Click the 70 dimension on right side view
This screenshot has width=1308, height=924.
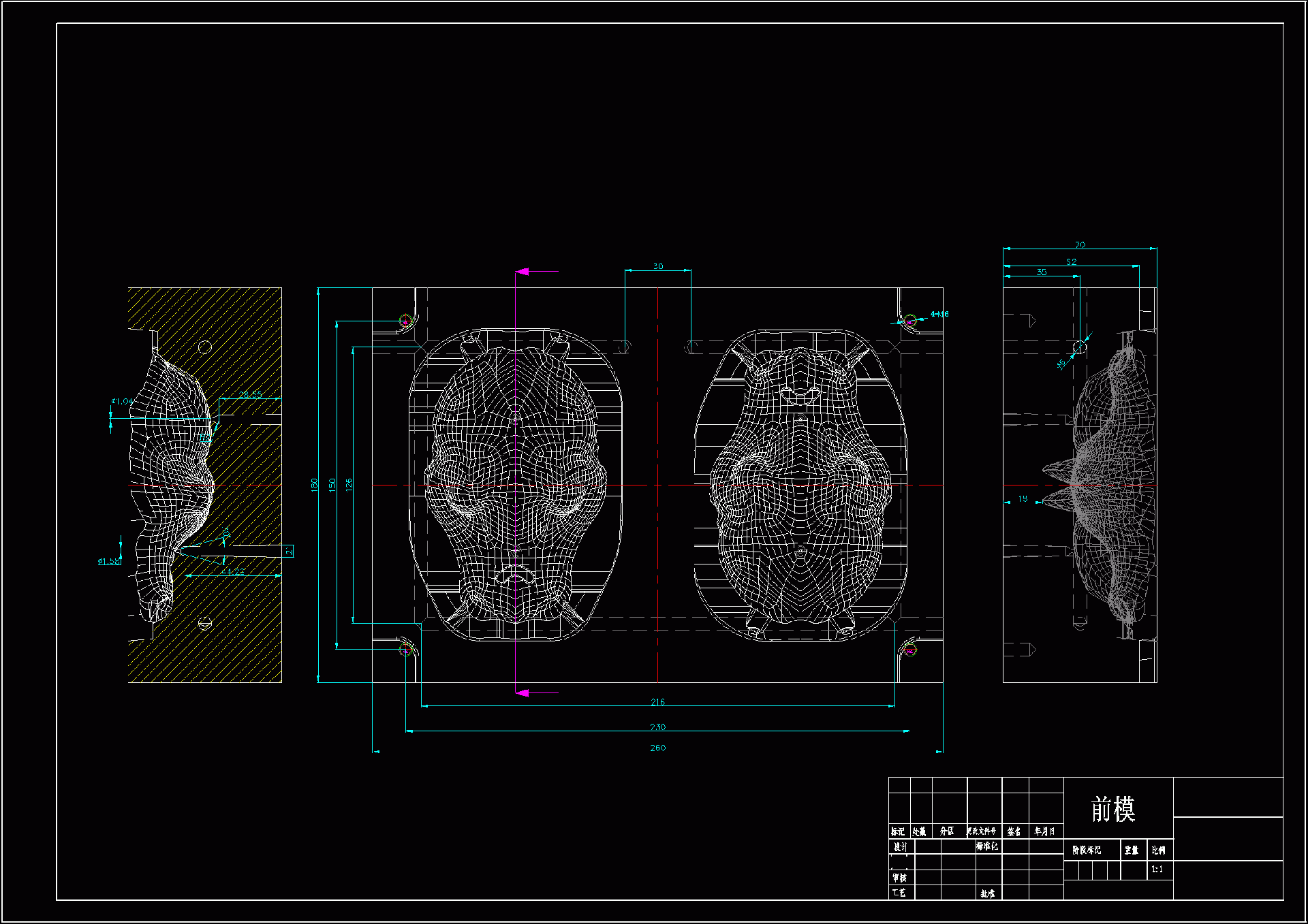coord(1080,244)
